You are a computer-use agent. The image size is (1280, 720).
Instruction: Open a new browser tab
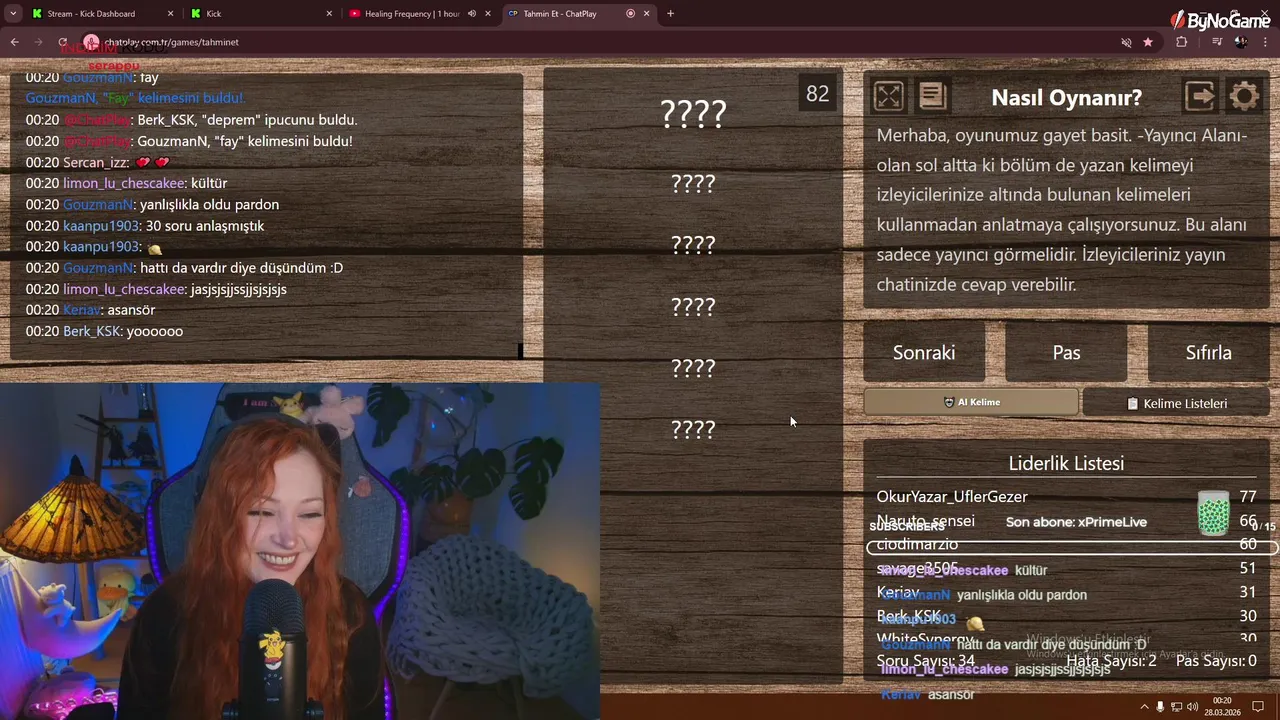pos(670,14)
